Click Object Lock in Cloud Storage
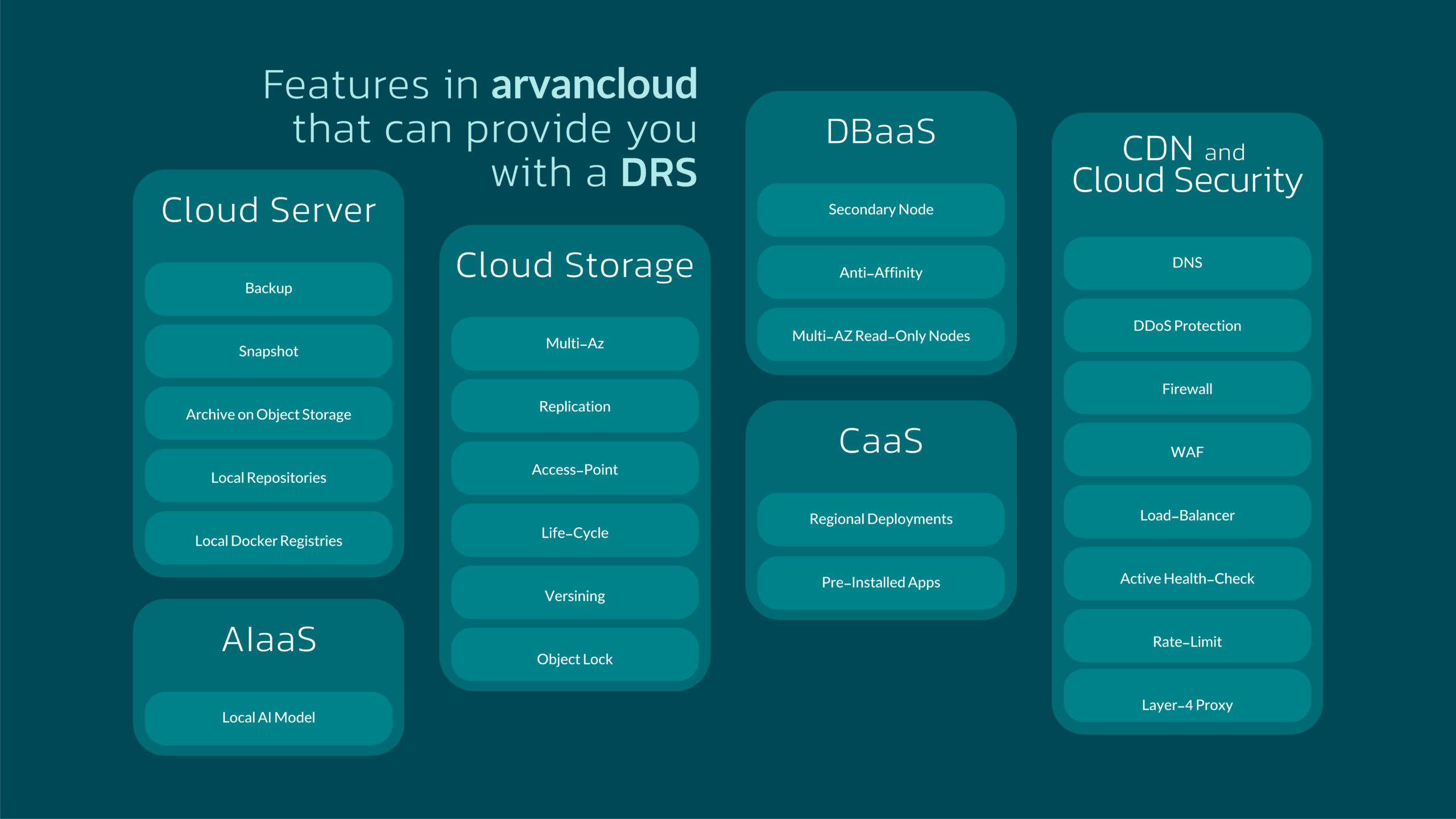This screenshot has height=819, width=1456. (x=574, y=659)
